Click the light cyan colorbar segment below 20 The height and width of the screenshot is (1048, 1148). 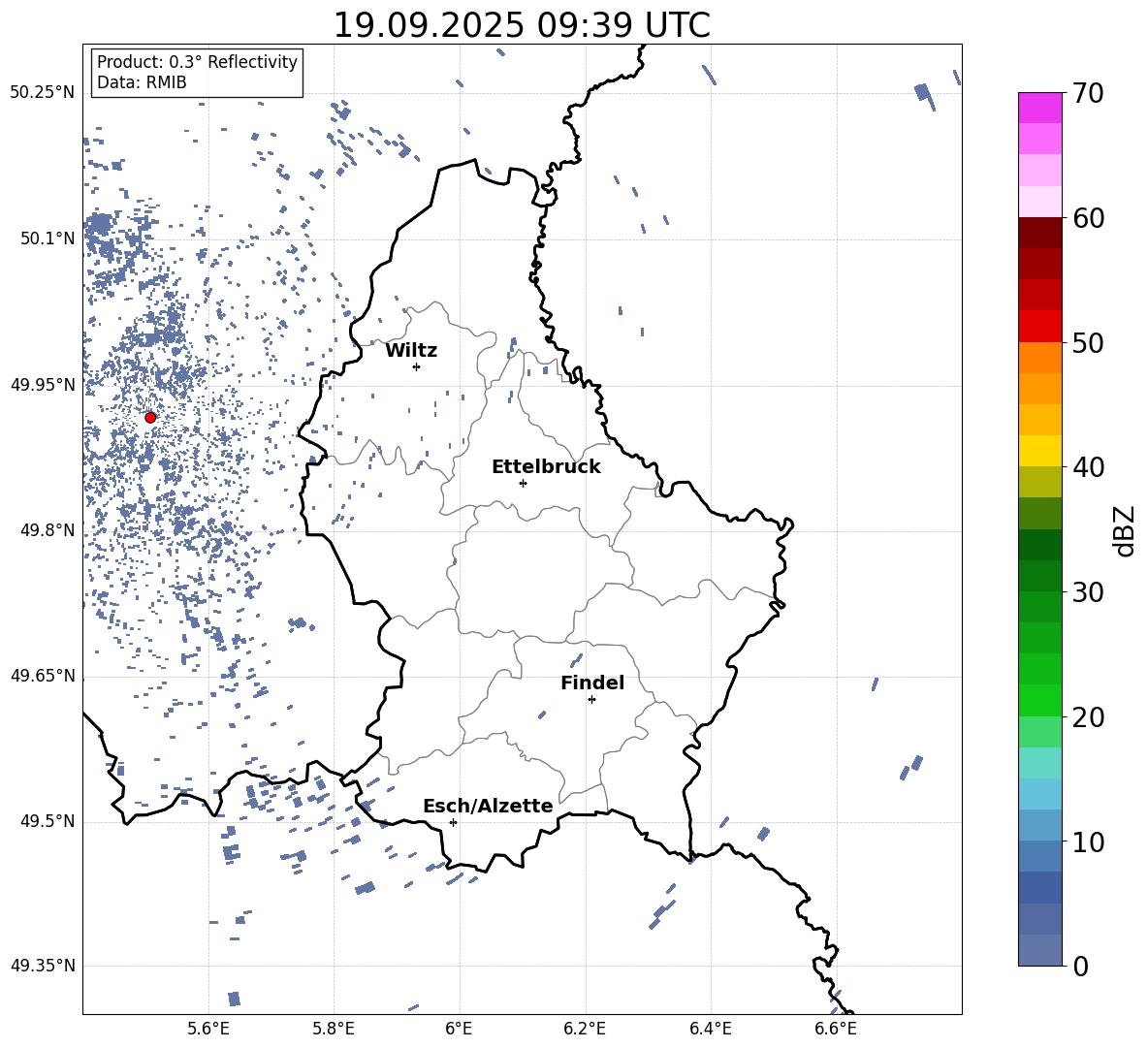click(1040, 763)
